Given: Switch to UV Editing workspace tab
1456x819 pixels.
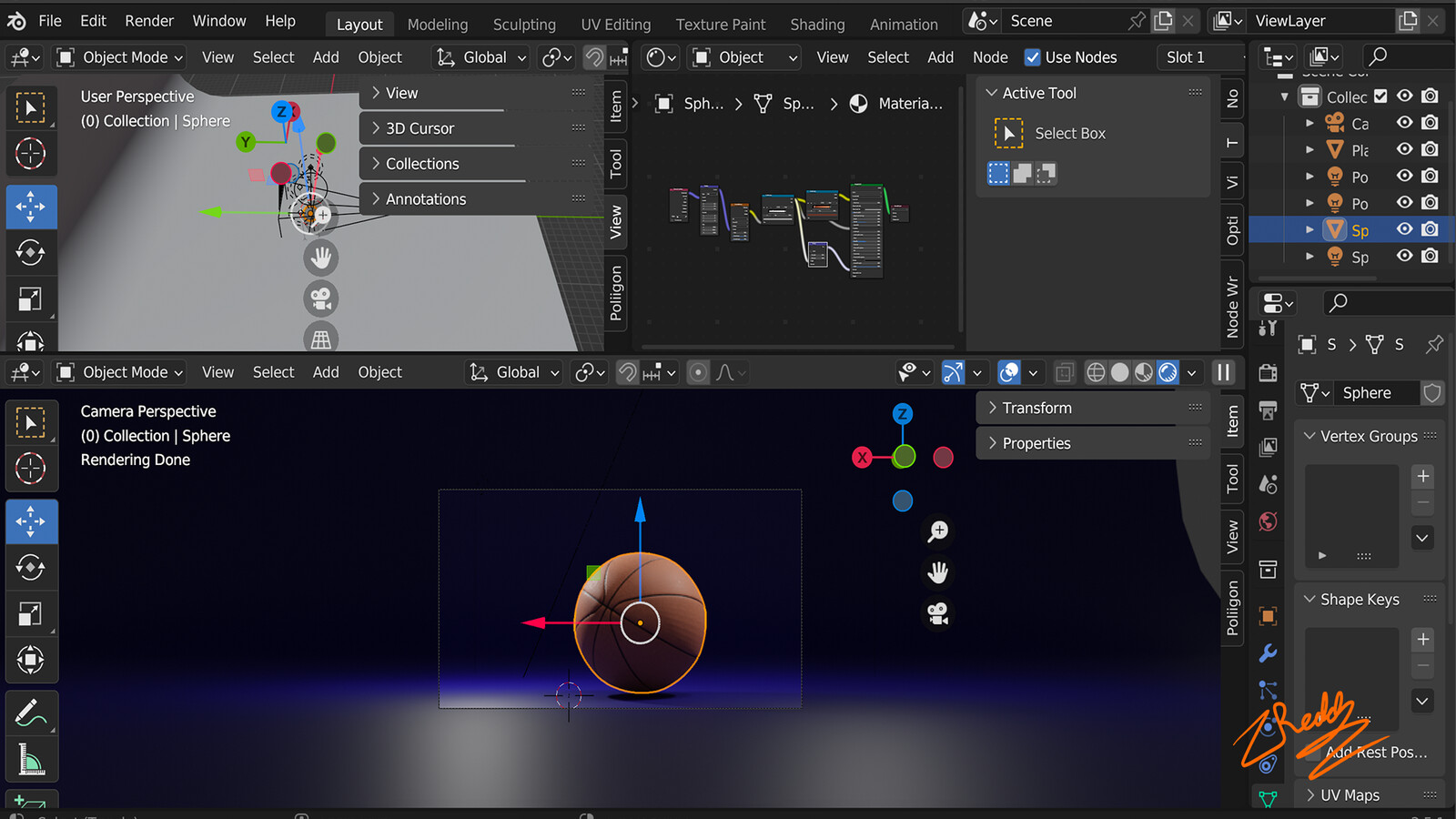Looking at the screenshot, I should coord(616,25).
